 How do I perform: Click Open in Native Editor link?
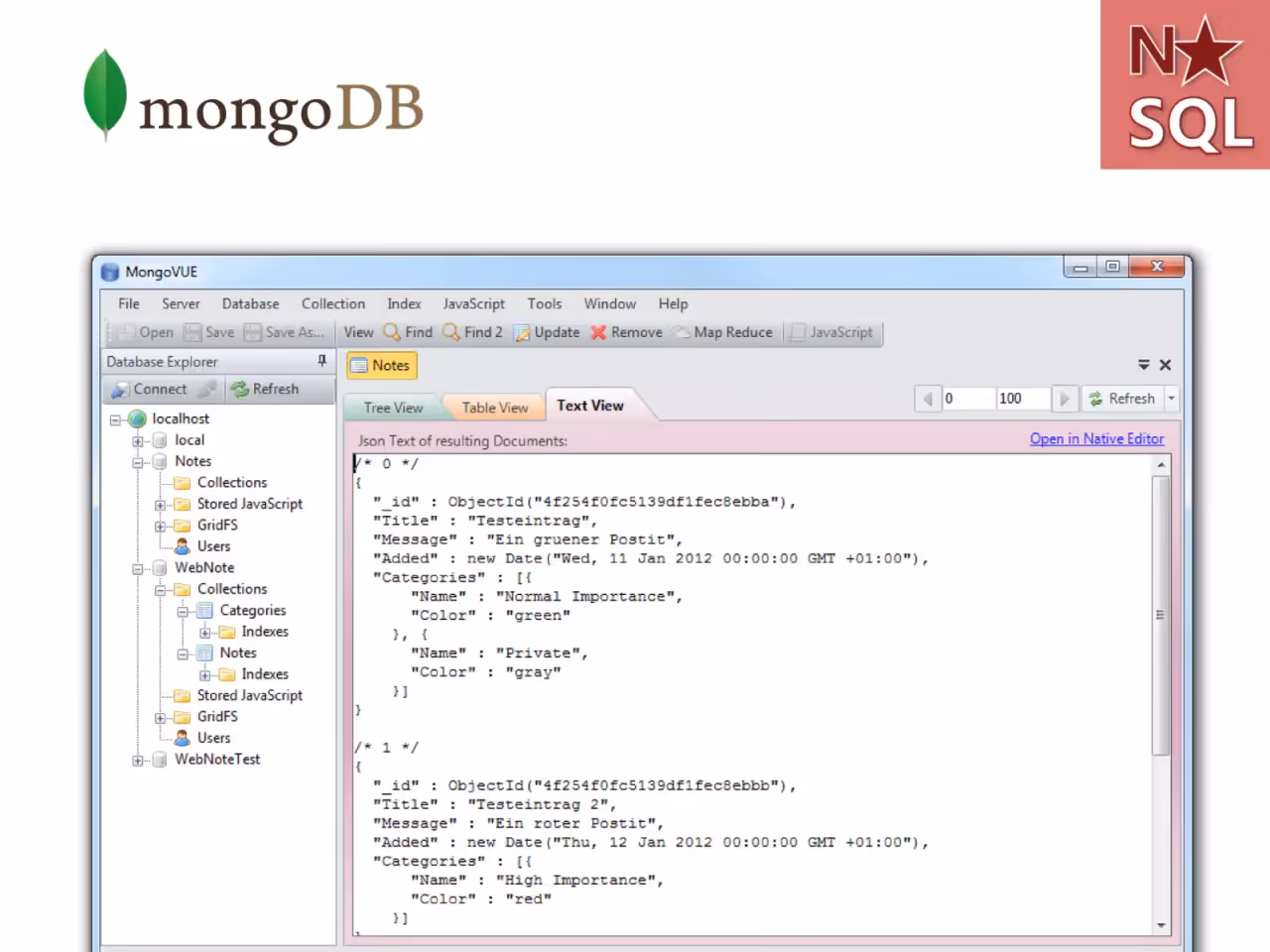tap(1096, 438)
